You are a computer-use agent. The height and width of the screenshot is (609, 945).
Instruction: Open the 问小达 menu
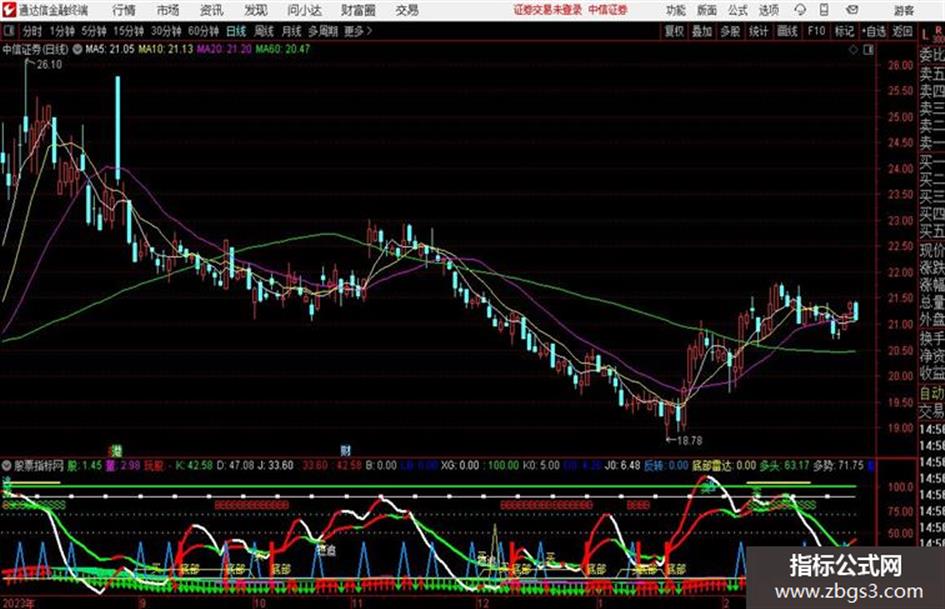point(304,10)
